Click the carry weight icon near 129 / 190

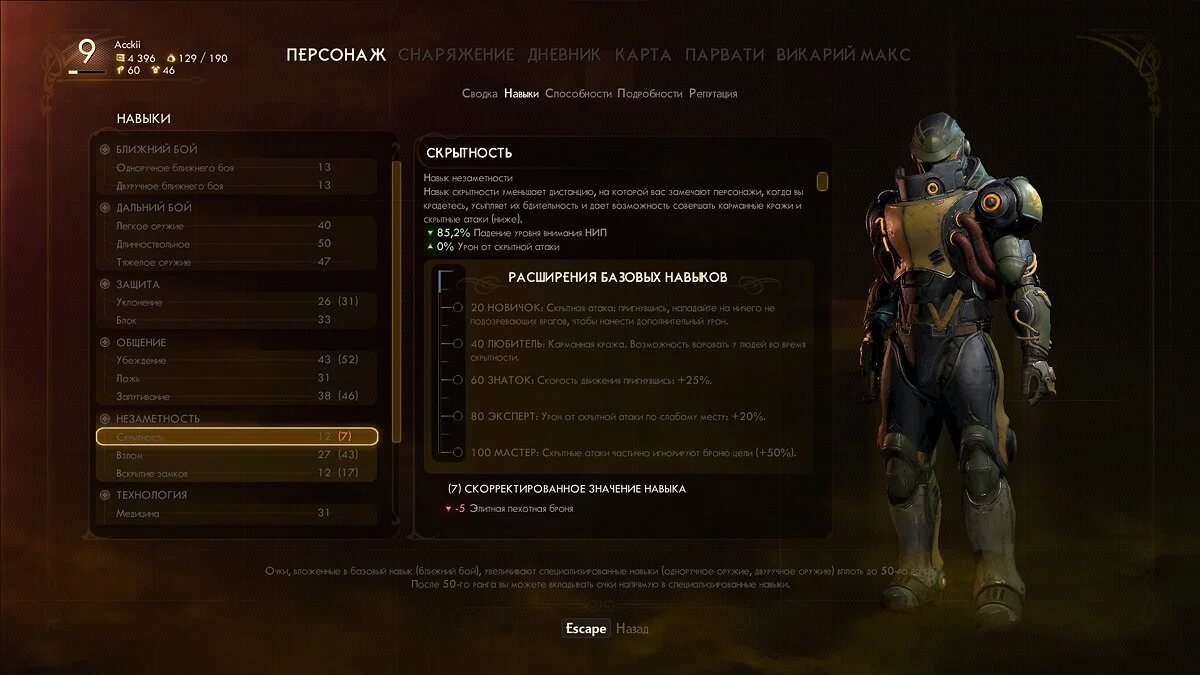[169, 58]
